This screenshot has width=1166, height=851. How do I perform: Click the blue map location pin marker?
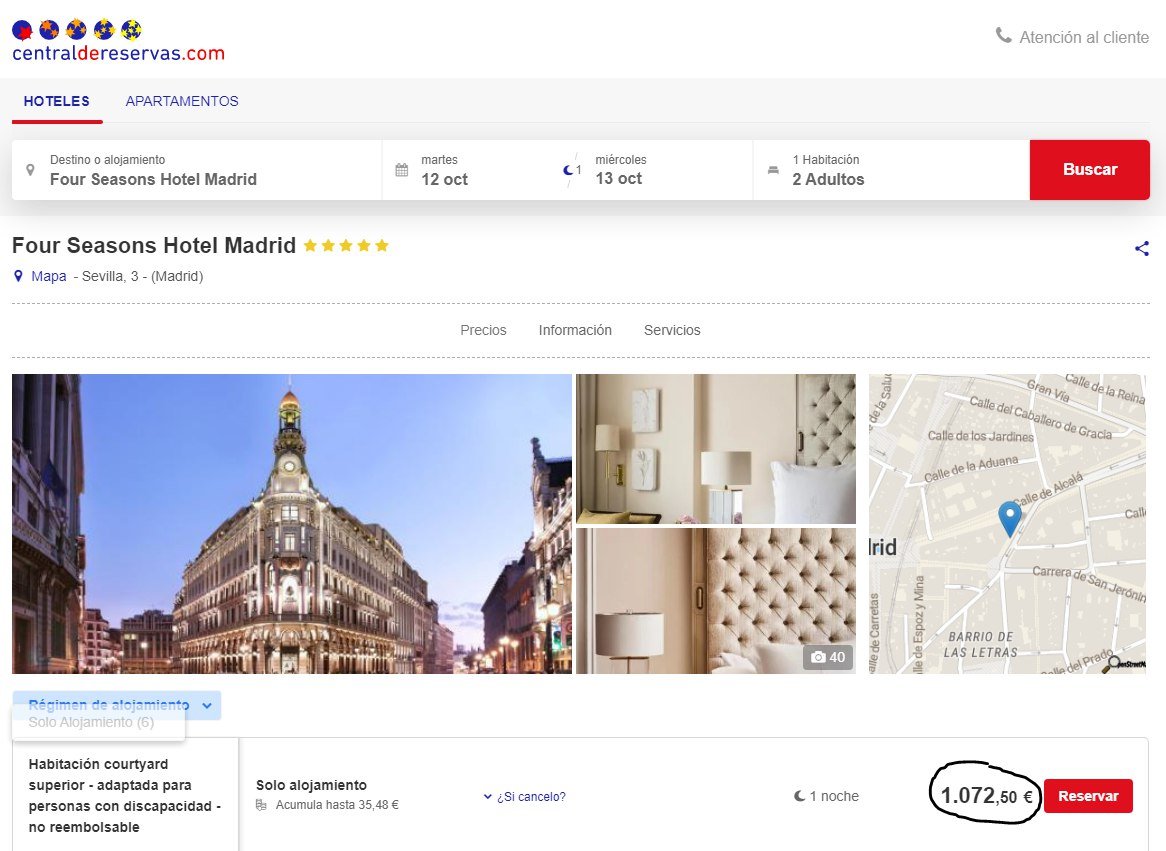tap(1010, 518)
